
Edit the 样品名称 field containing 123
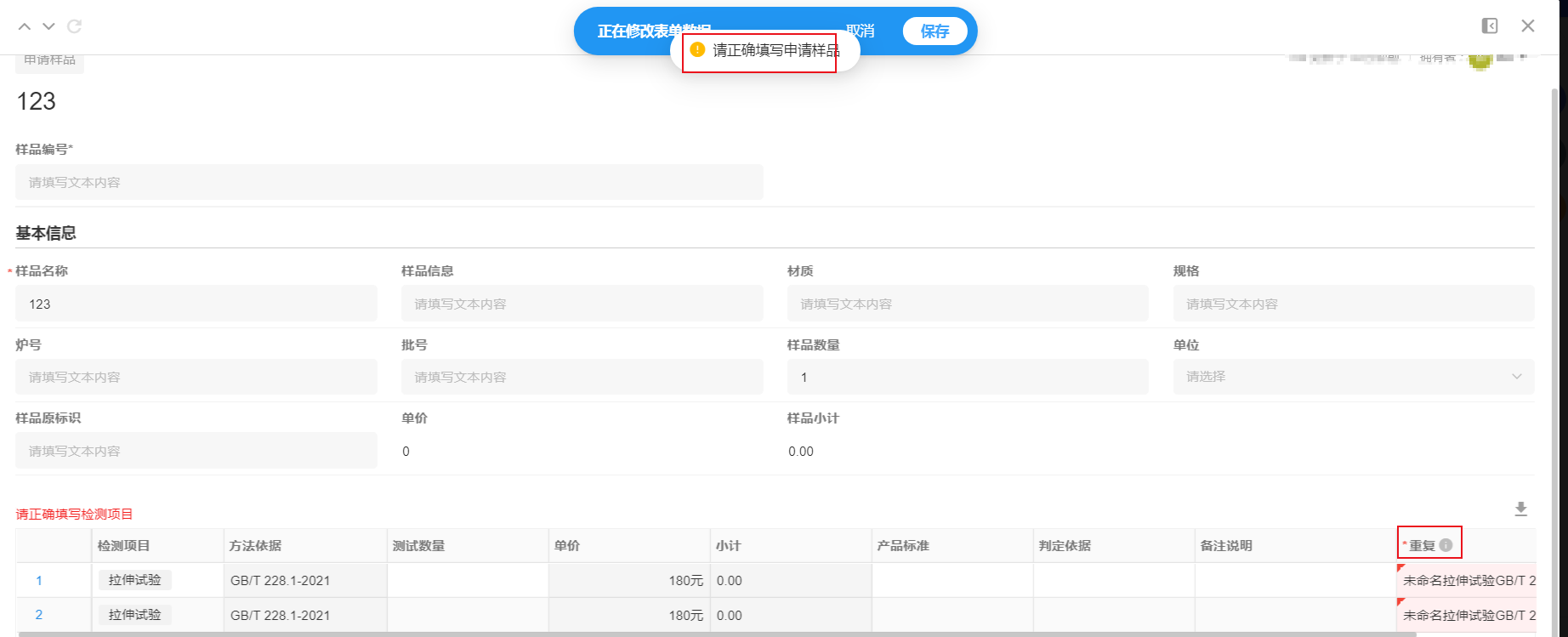pyautogui.click(x=196, y=304)
